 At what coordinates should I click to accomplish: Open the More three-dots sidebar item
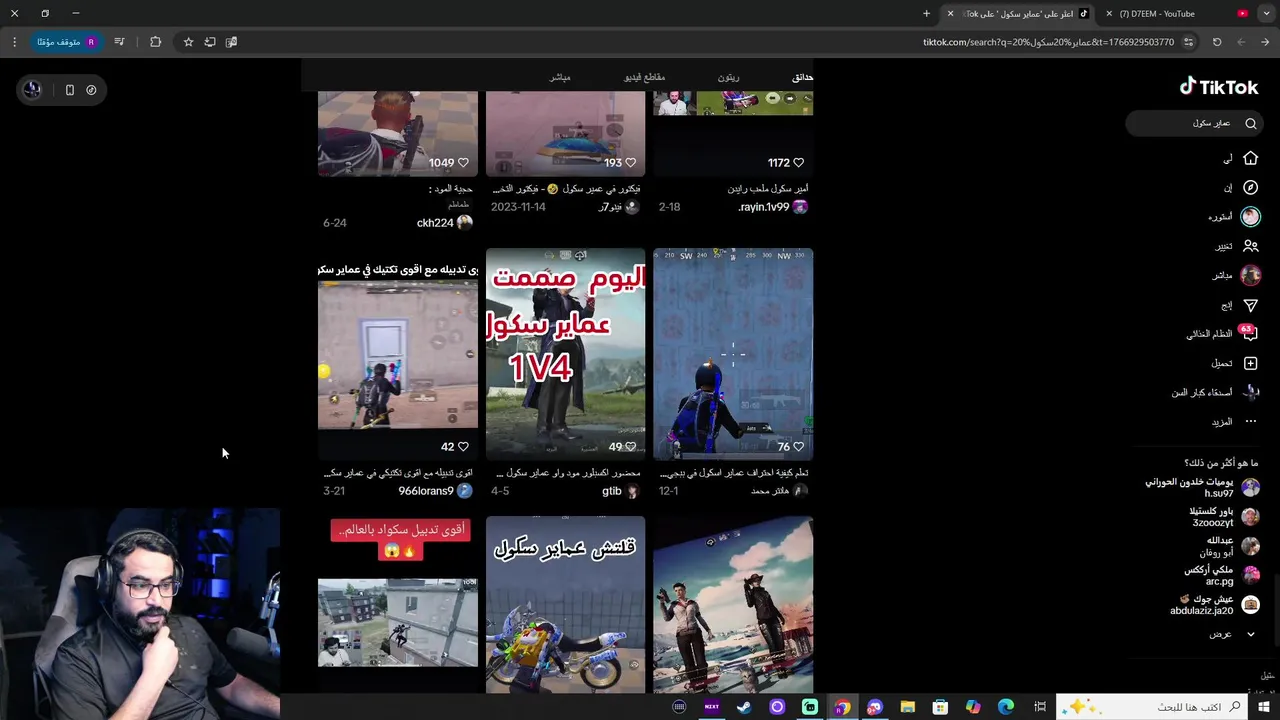click(x=1250, y=421)
